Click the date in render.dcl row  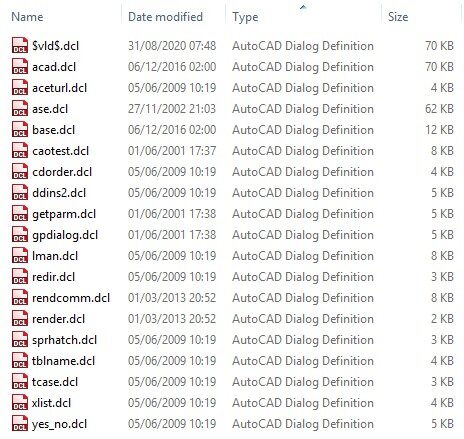[x=172, y=319]
